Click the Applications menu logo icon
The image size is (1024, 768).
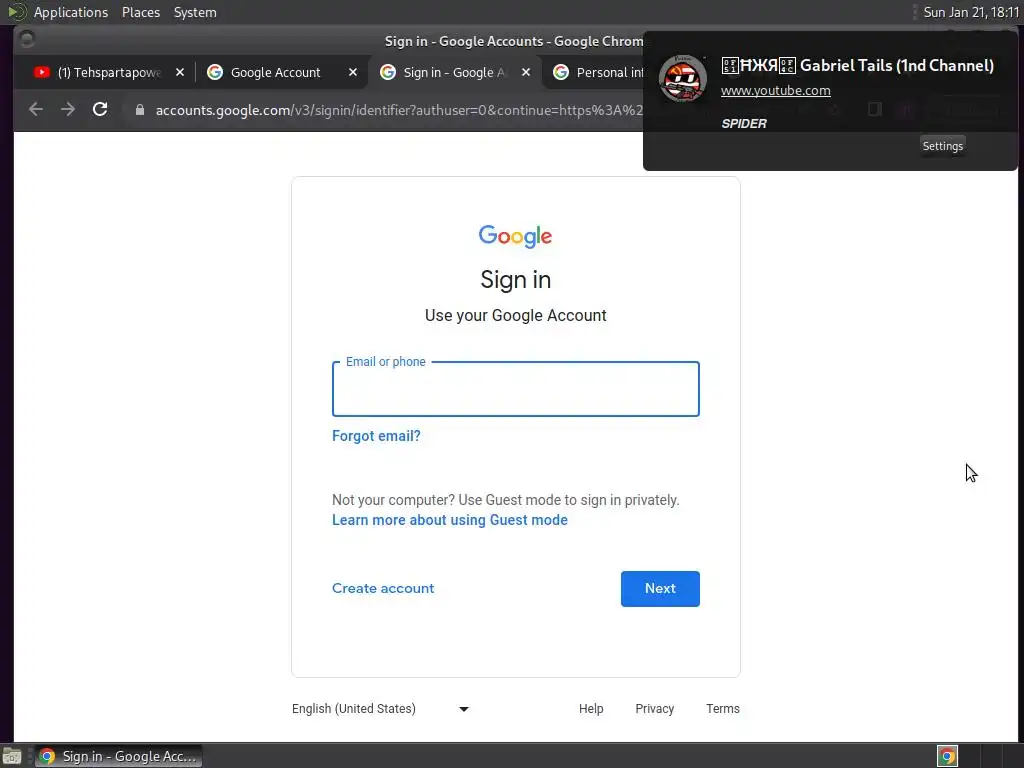[17, 12]
